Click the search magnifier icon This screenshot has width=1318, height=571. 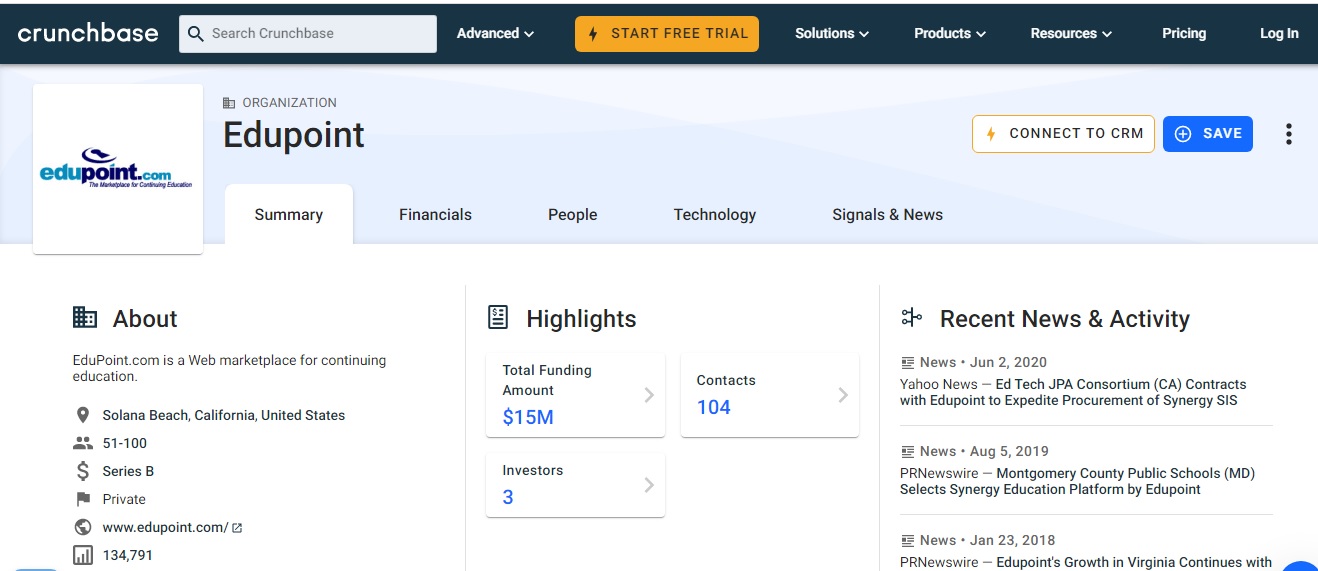point(196,33)
